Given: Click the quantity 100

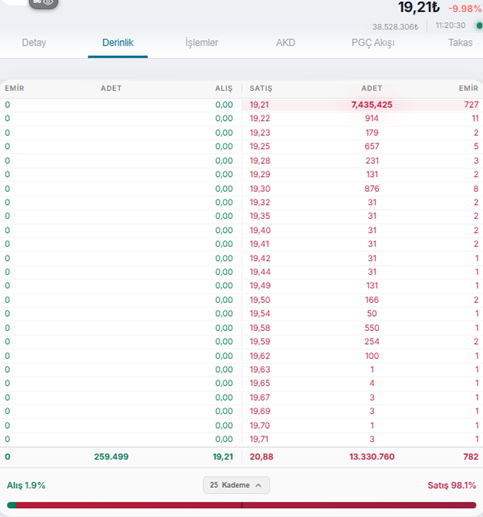Looking at the screenshot, I should point(372,356).
